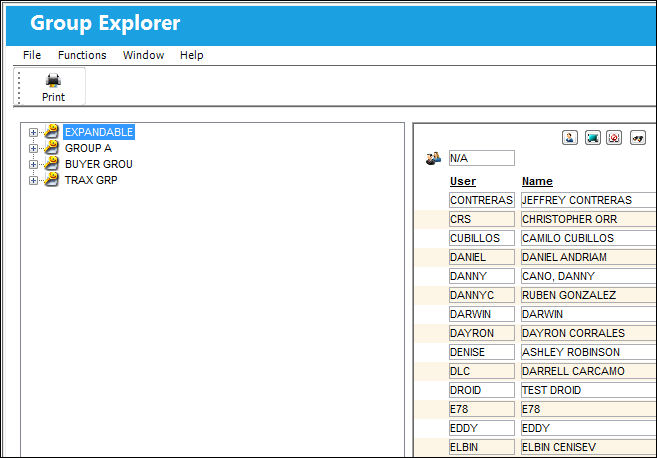Open the File menu
The height and width of the screenshot is (458, 657).
pyautogui.click(x=32, y=55)
